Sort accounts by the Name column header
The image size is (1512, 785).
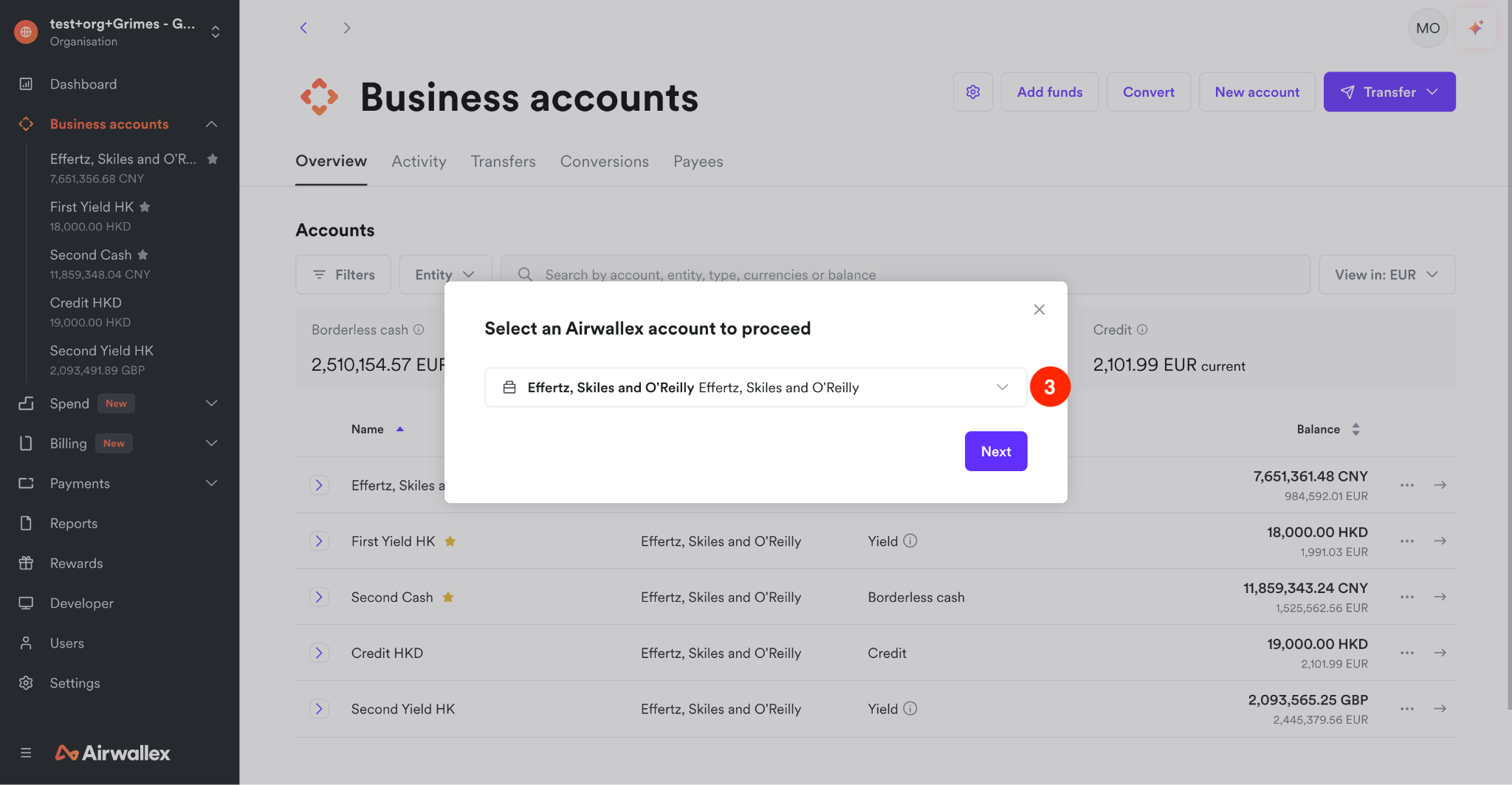click(x=377, y=429)
